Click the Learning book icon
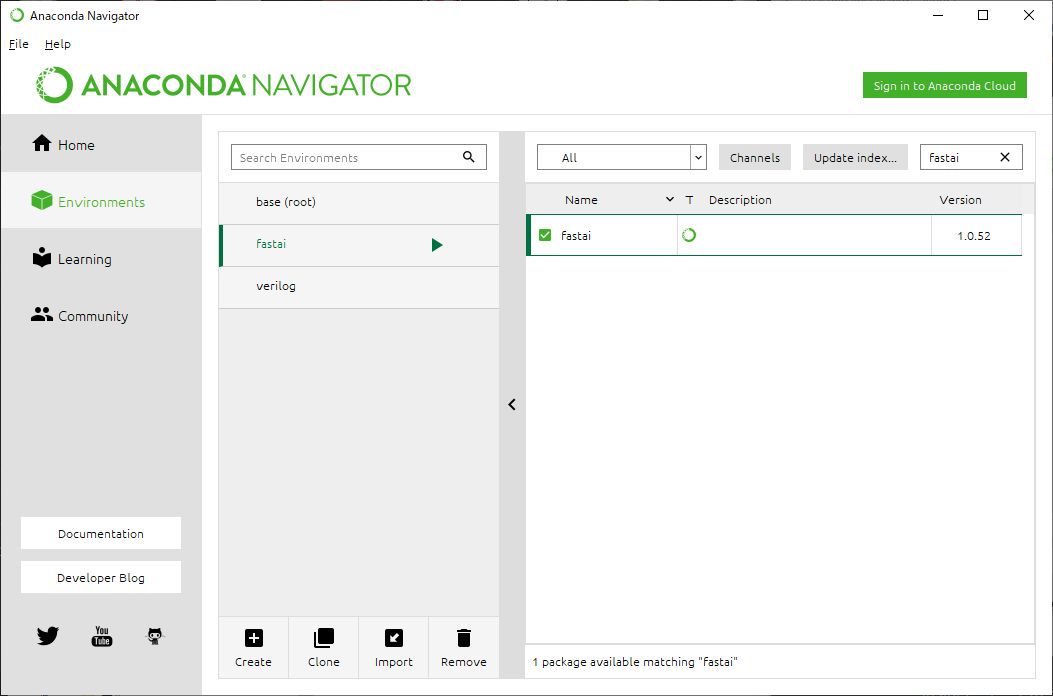The width and height of the screenshot is (1053, 696). [42, 258]
